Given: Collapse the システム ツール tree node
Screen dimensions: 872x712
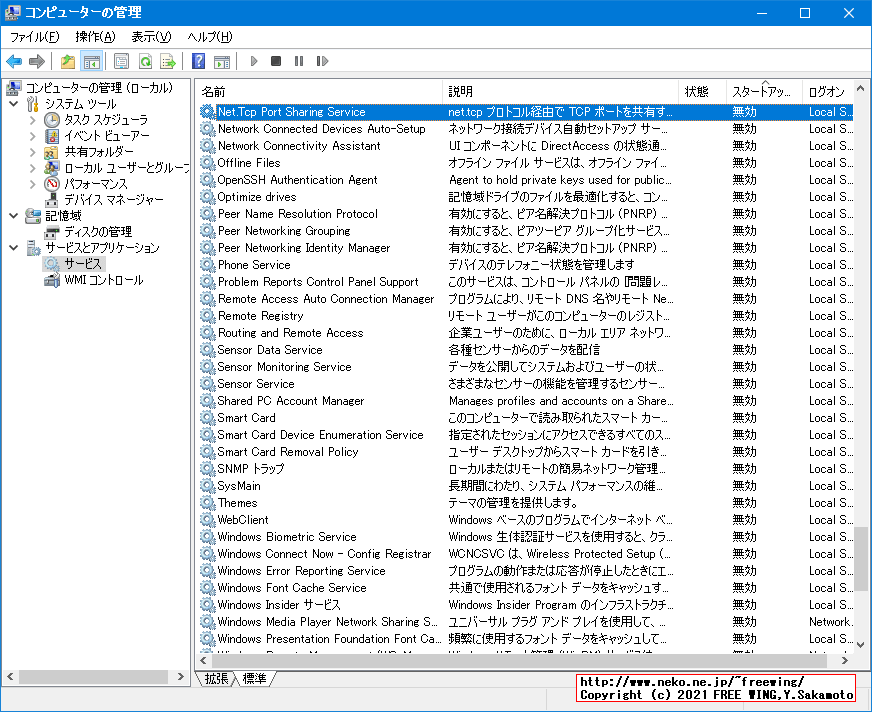Looking at the screenshot, I should click(12, 104).
